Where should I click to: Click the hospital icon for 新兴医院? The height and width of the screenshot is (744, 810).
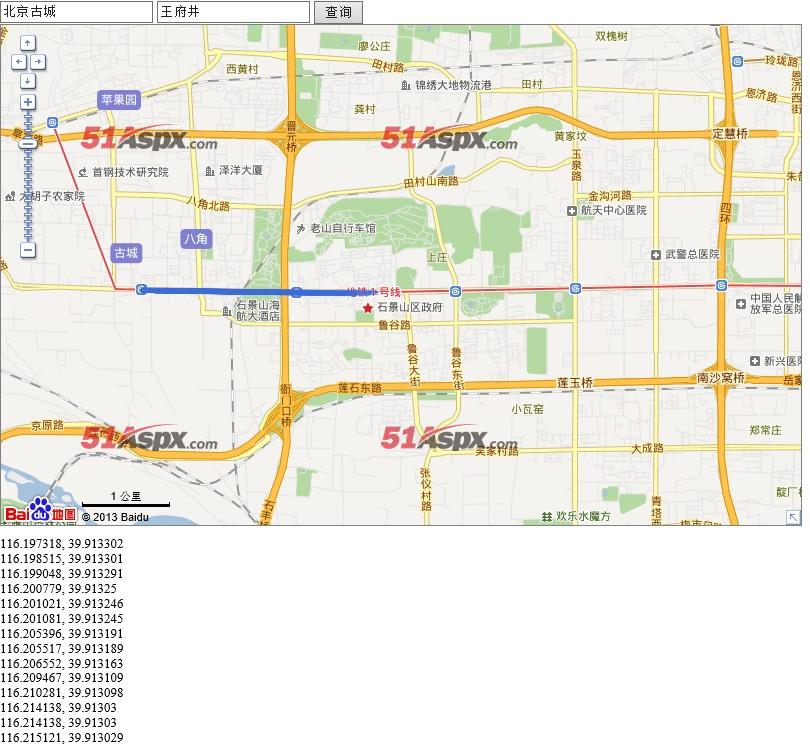(755, 361)
